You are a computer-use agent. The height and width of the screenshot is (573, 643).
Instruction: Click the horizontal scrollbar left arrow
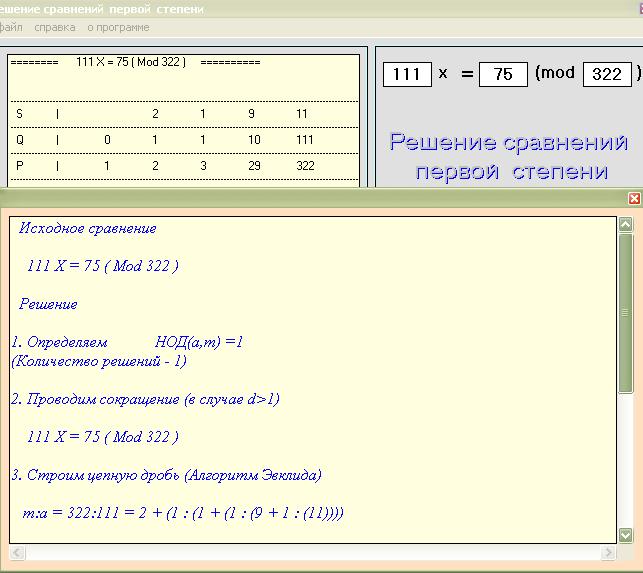17,552
